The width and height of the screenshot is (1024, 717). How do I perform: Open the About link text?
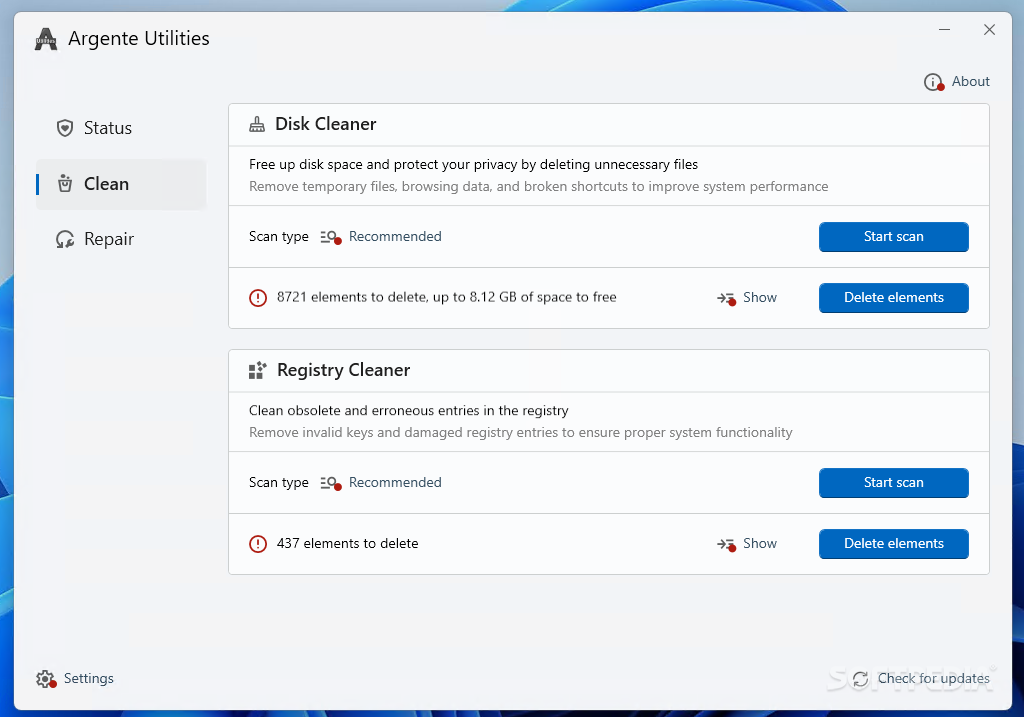[970, 82]
